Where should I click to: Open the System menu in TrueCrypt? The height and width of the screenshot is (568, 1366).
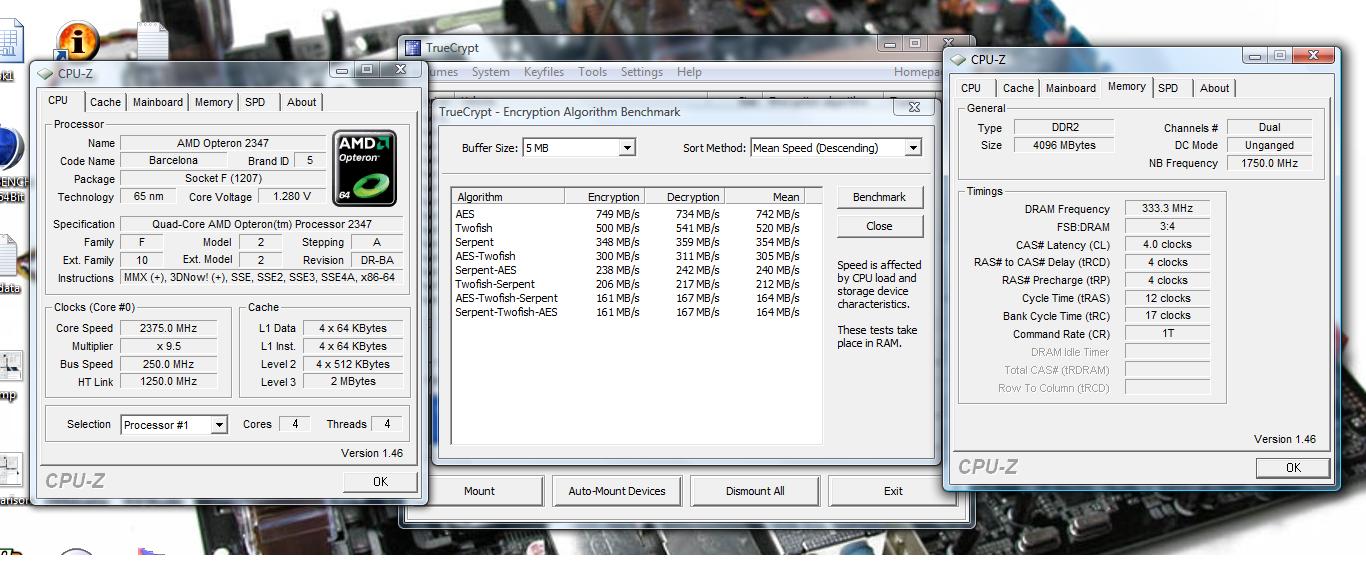pos(491,72)
